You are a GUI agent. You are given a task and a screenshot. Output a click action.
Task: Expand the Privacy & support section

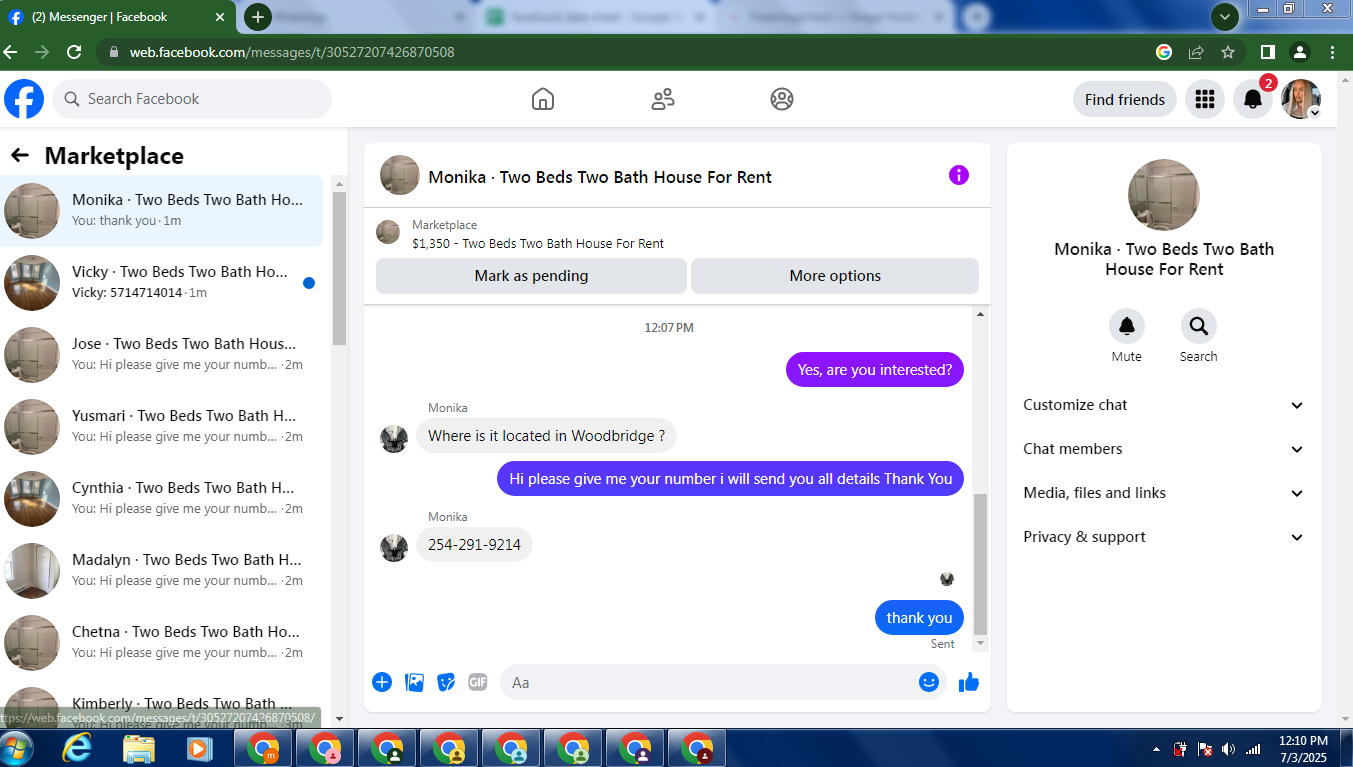1164,537
